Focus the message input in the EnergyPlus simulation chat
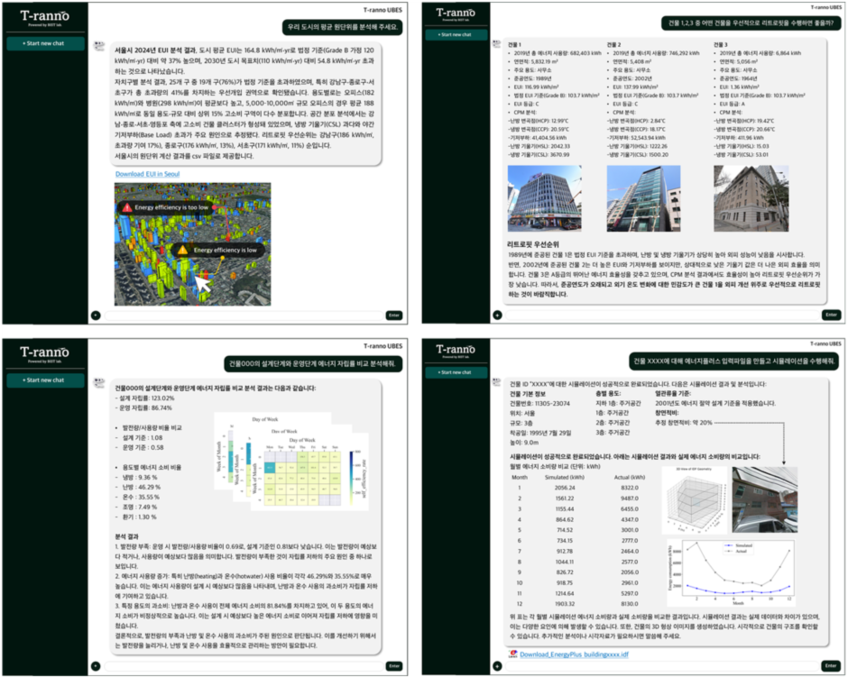The width and height of the screenshot is (848, 677). (662, 666)
